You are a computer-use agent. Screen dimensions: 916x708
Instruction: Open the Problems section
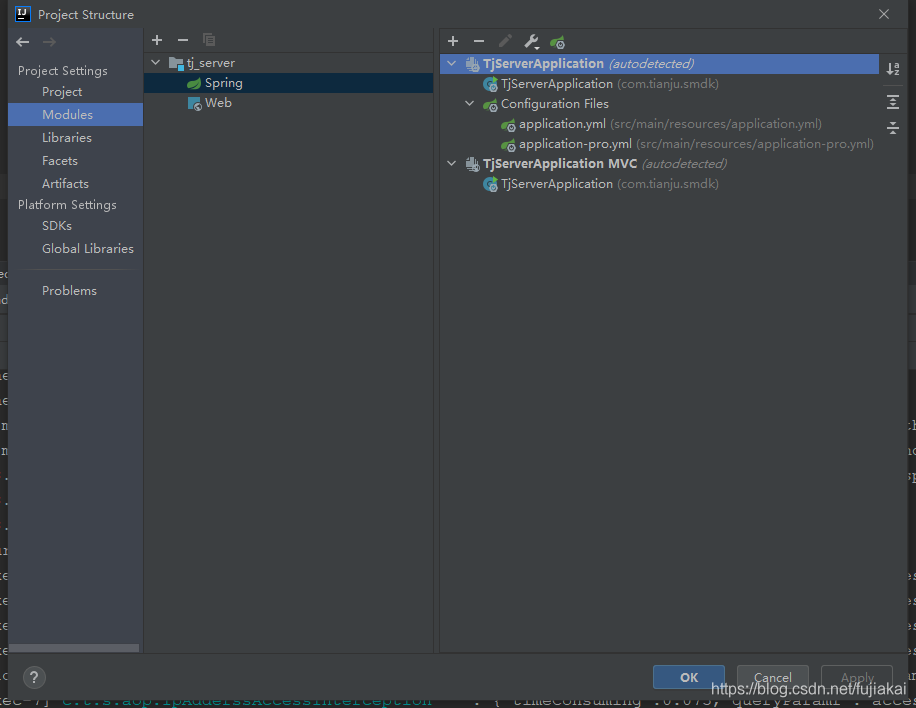(69, 290)
